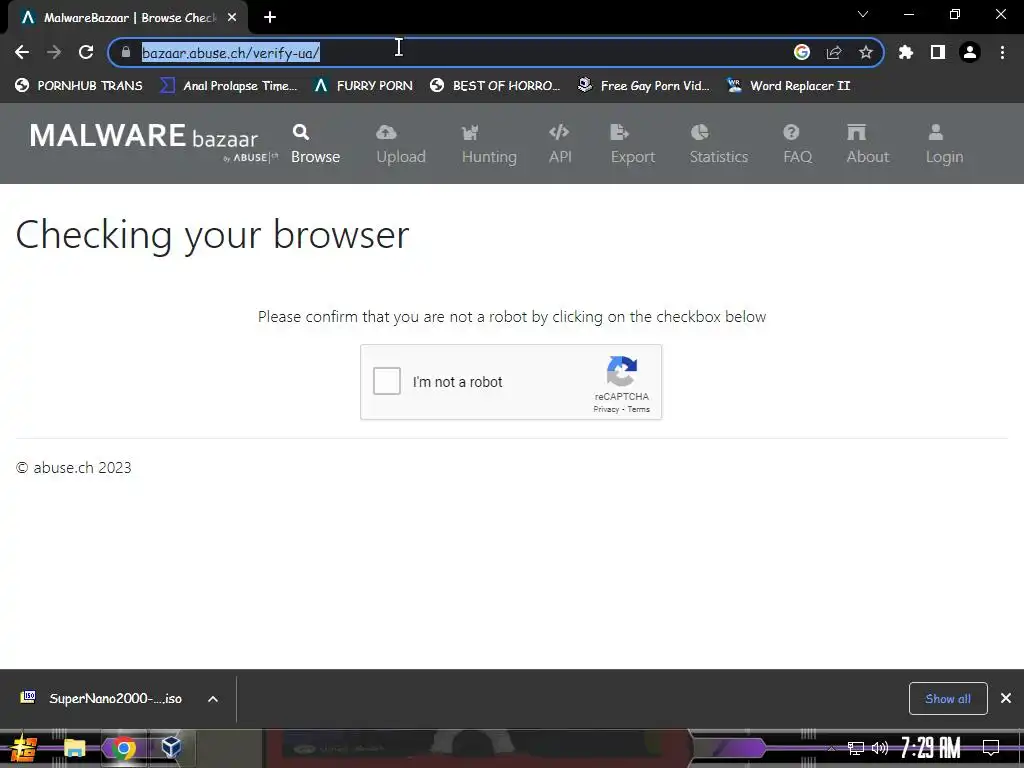
Task: Go back to the previous page
Action: coord(22,52)
